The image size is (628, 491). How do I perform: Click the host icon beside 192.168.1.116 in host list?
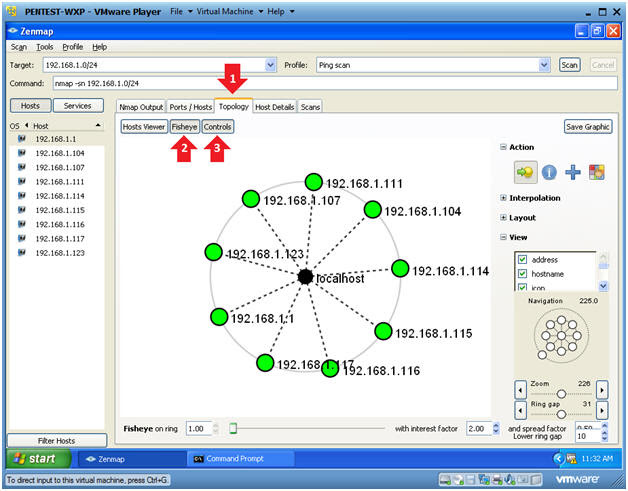(22, 224)
